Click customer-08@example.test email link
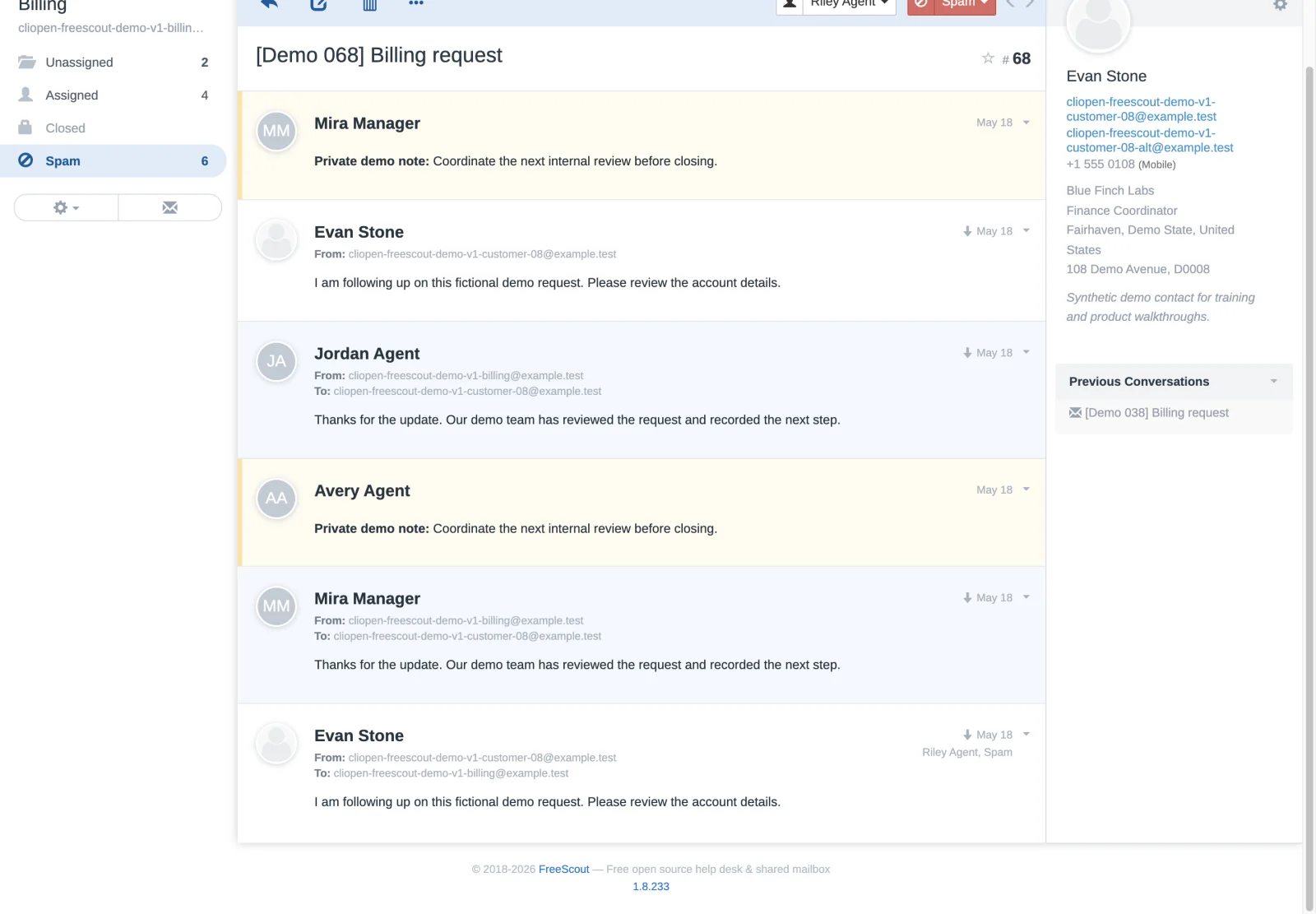 1142,109
